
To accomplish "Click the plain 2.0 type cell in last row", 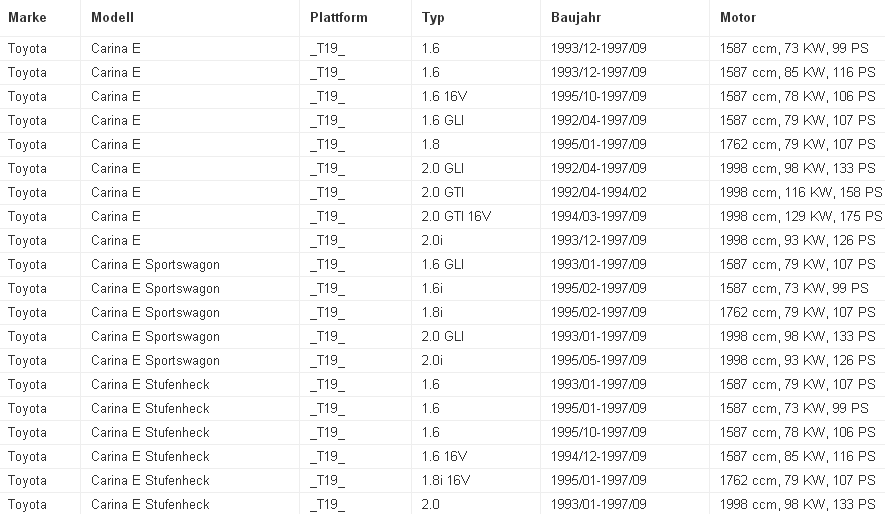I will [x=430, y=504].
